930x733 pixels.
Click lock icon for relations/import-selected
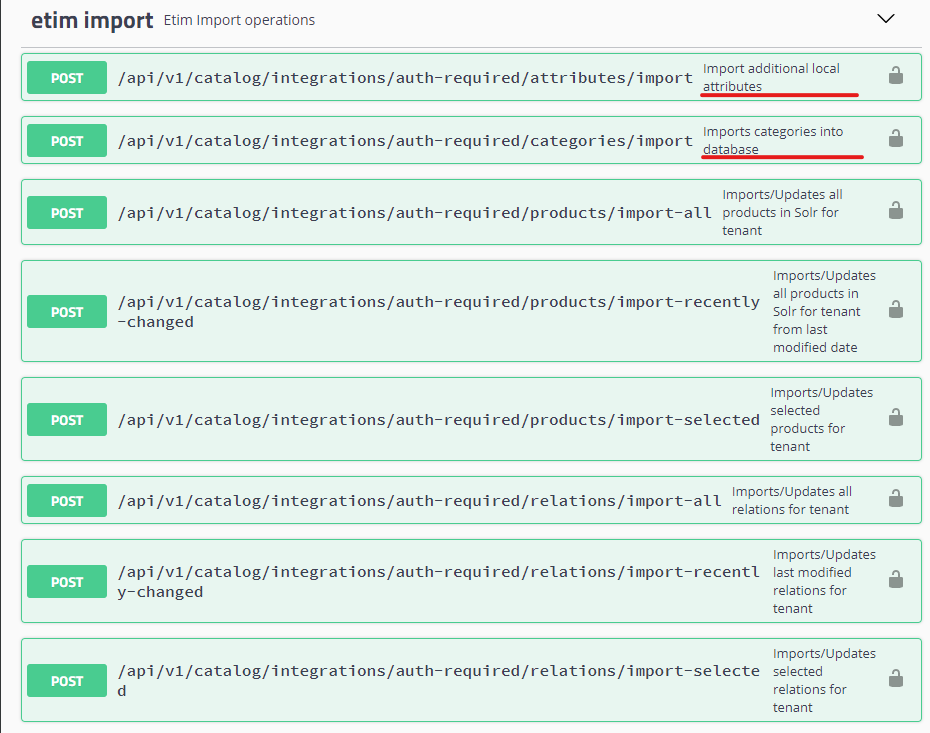coord(896,678)
